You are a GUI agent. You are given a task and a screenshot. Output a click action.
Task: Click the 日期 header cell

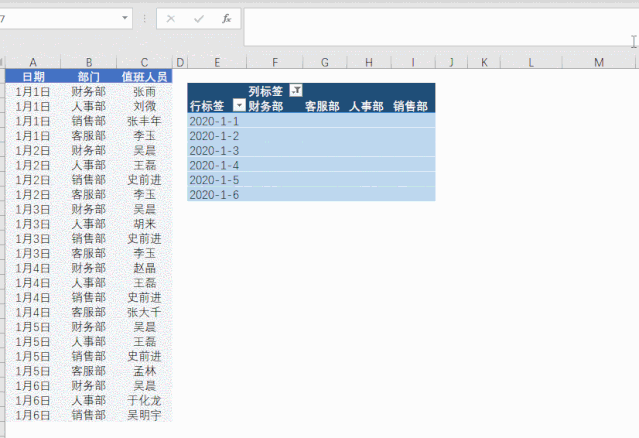33,76
